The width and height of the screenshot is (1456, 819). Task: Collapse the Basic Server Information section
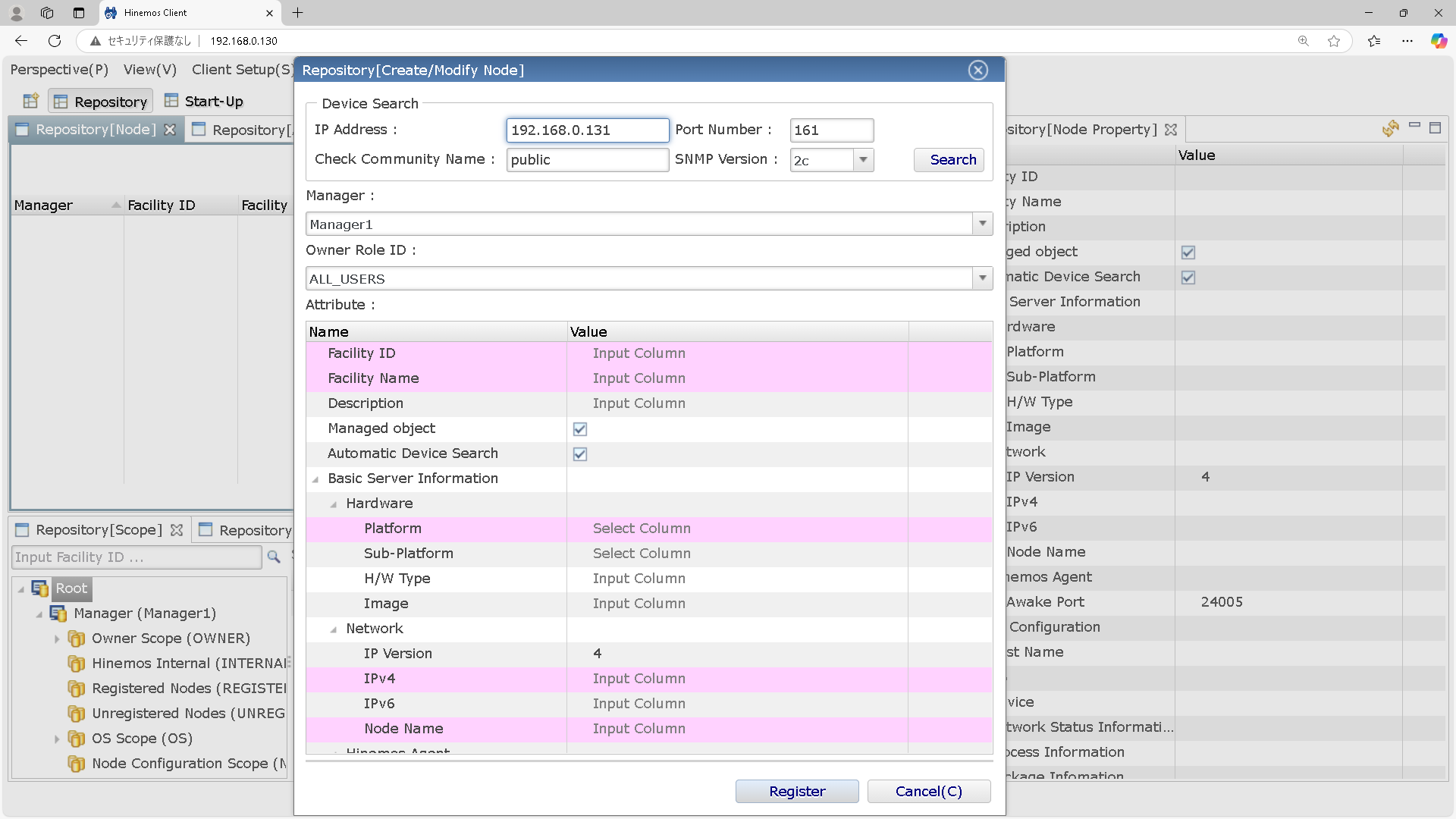pyautogui.click(x=315, y=479)
